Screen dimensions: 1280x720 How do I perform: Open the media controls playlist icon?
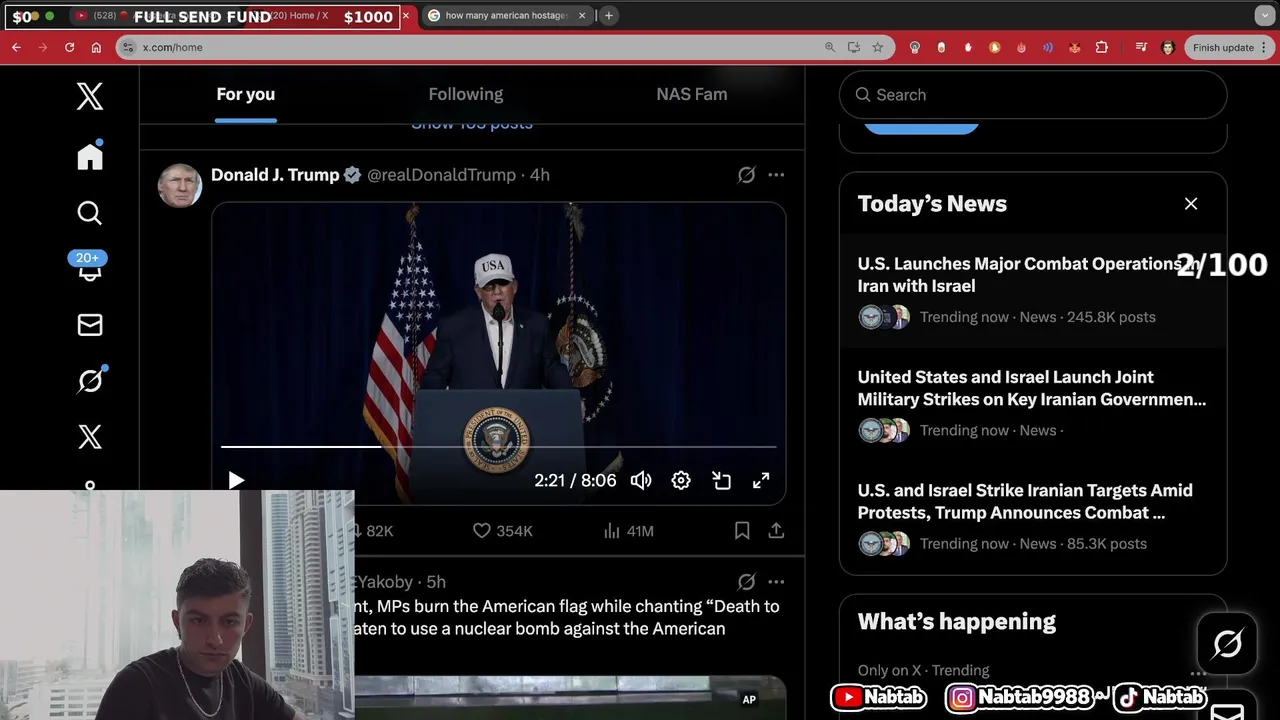pyautogui.click(x=1141, y=47)
